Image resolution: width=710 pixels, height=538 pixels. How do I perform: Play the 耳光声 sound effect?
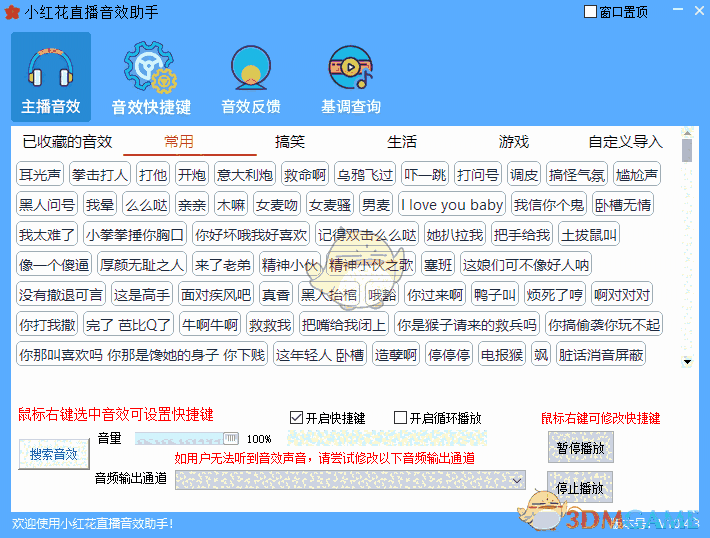point(40,174)
